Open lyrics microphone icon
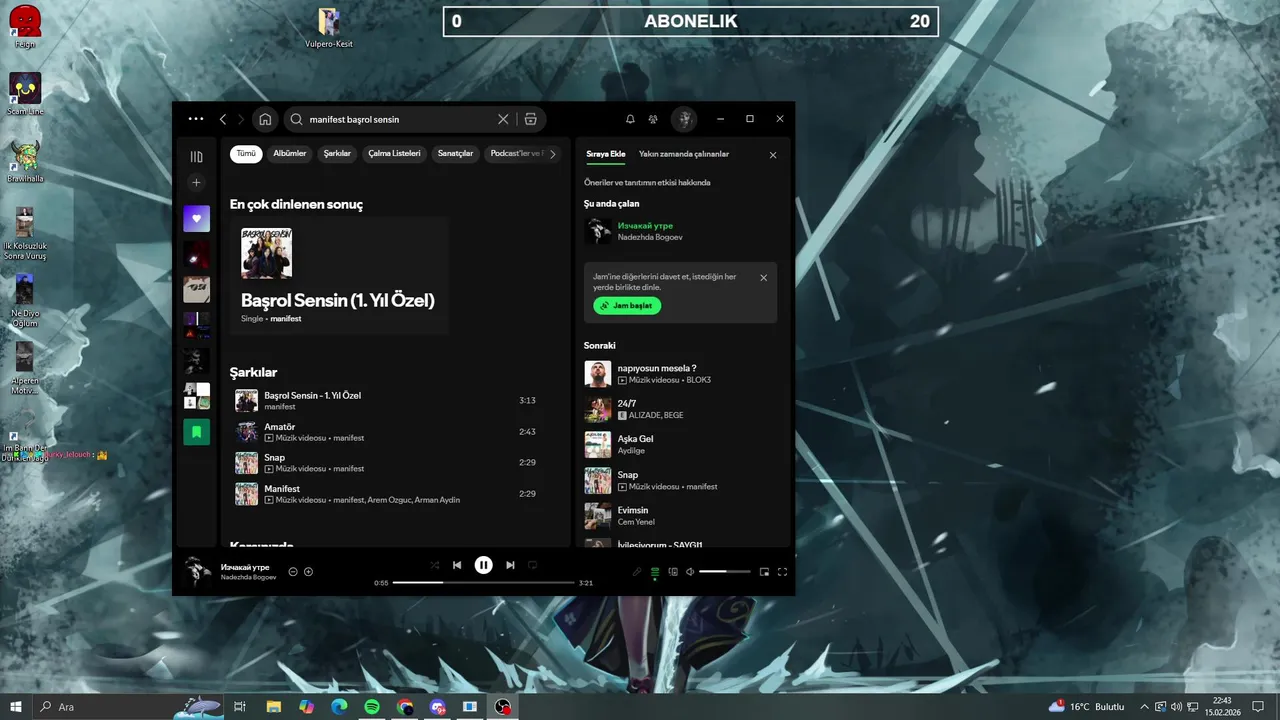 point(636,572)
